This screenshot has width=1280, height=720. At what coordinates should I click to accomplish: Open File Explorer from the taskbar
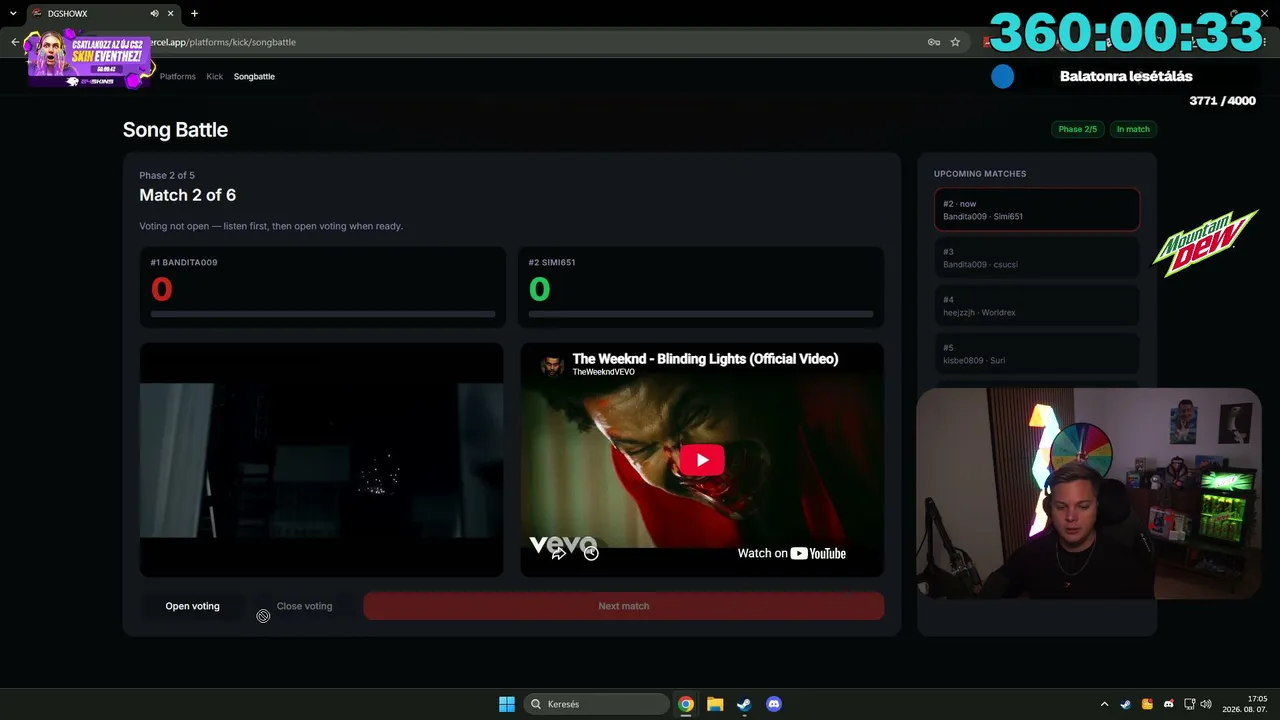715,704
